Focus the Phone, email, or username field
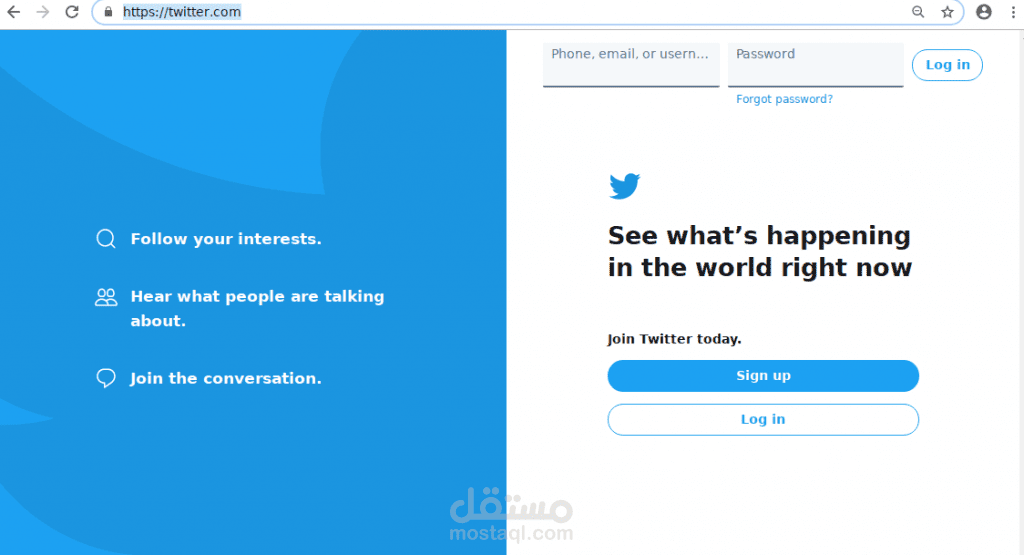 click(x=631, y=65)
